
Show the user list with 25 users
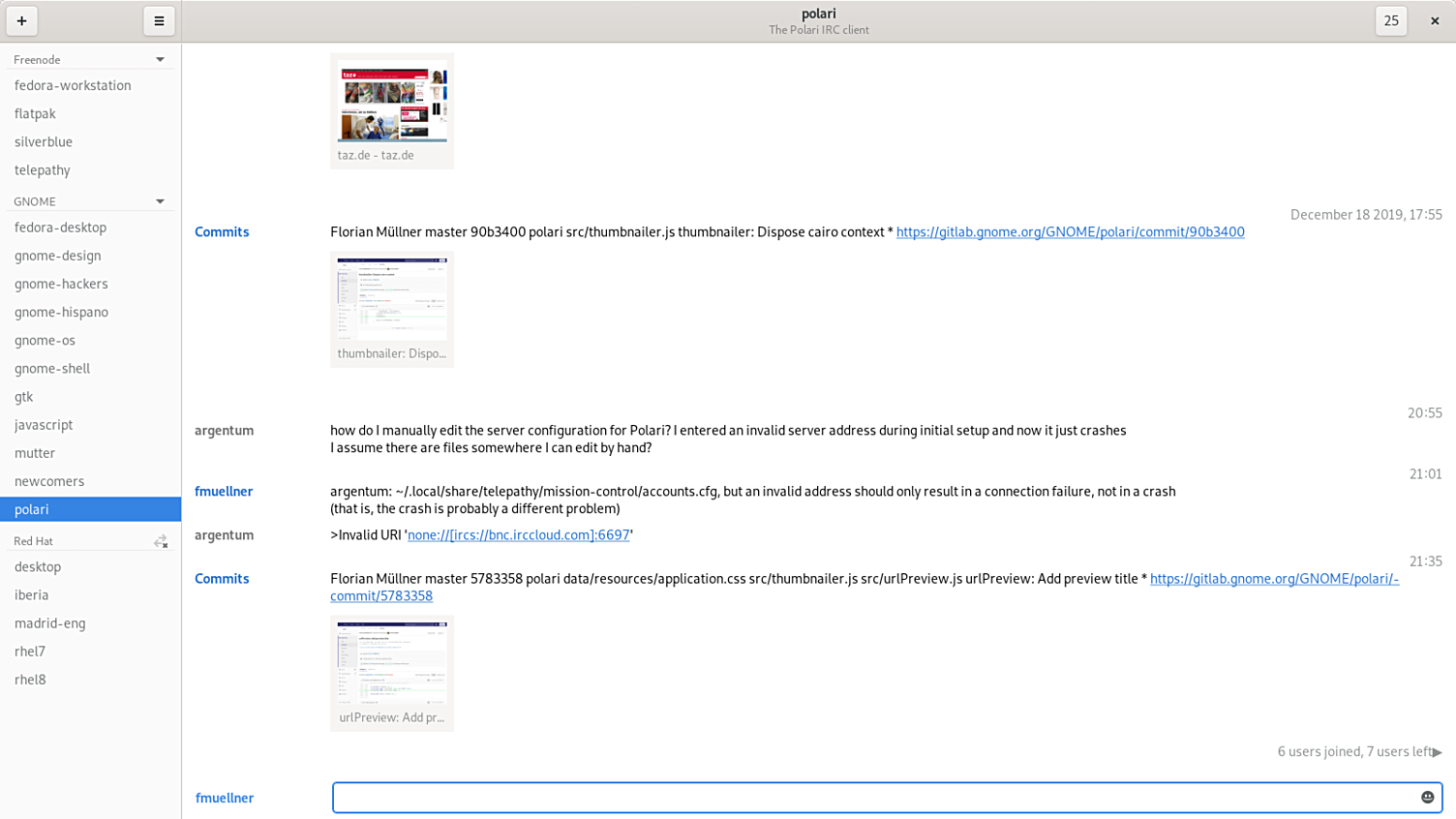pos(1391,20)
